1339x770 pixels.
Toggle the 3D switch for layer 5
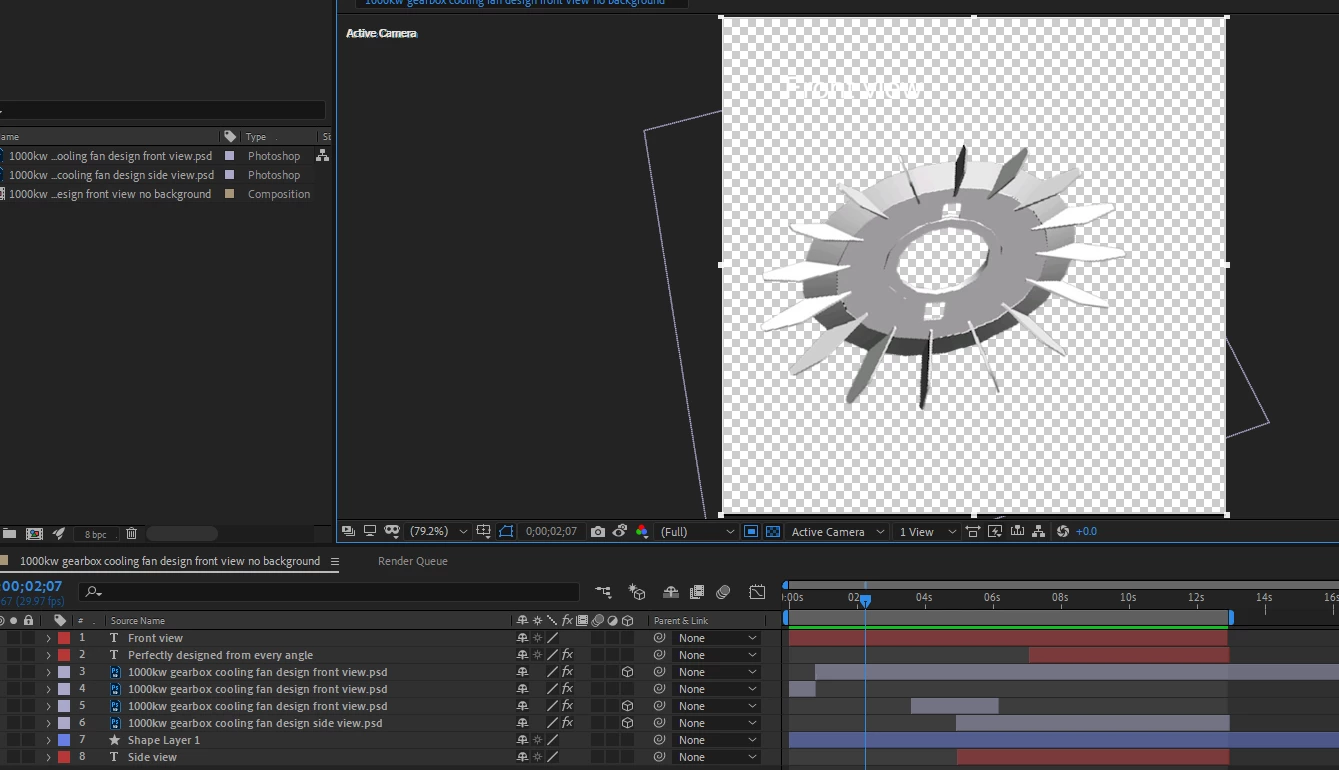[627, 706]
